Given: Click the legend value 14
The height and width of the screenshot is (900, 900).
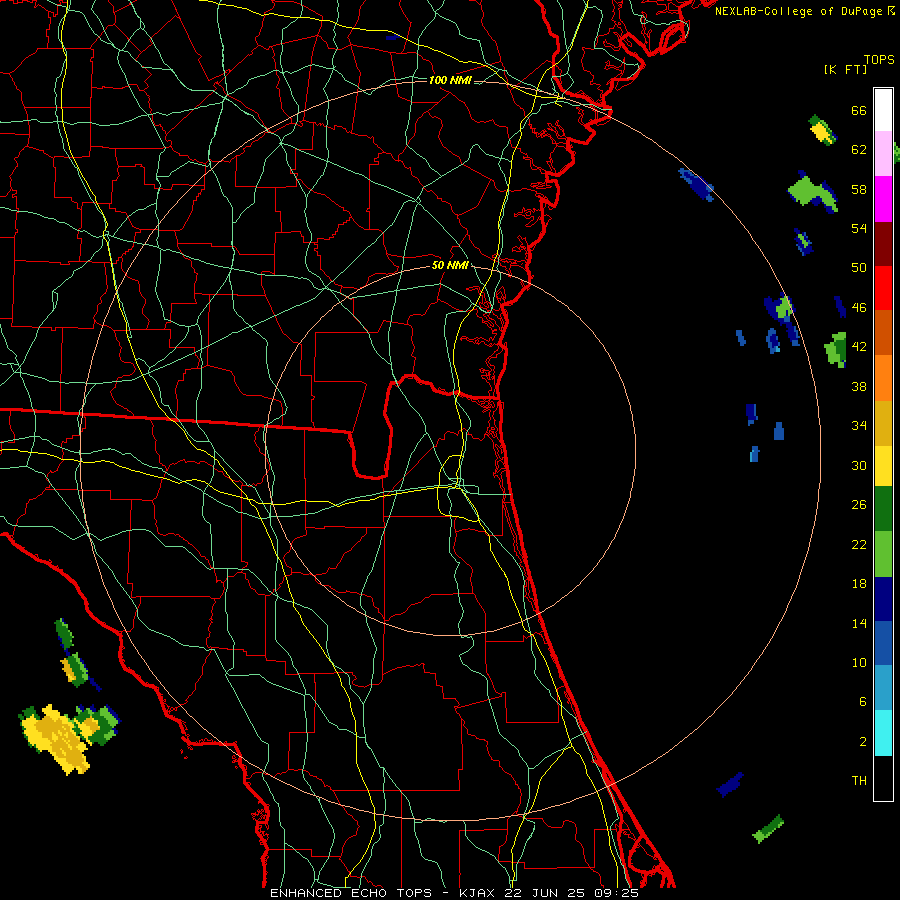Looking at the screenshot, I should 859,623.
